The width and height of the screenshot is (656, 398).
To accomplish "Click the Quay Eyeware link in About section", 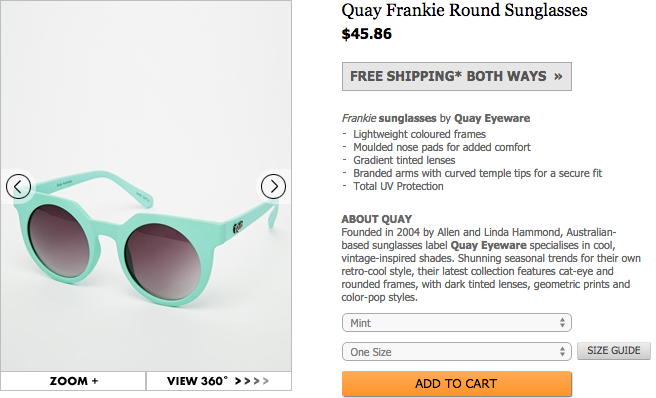I will click(x=488, y=245).
